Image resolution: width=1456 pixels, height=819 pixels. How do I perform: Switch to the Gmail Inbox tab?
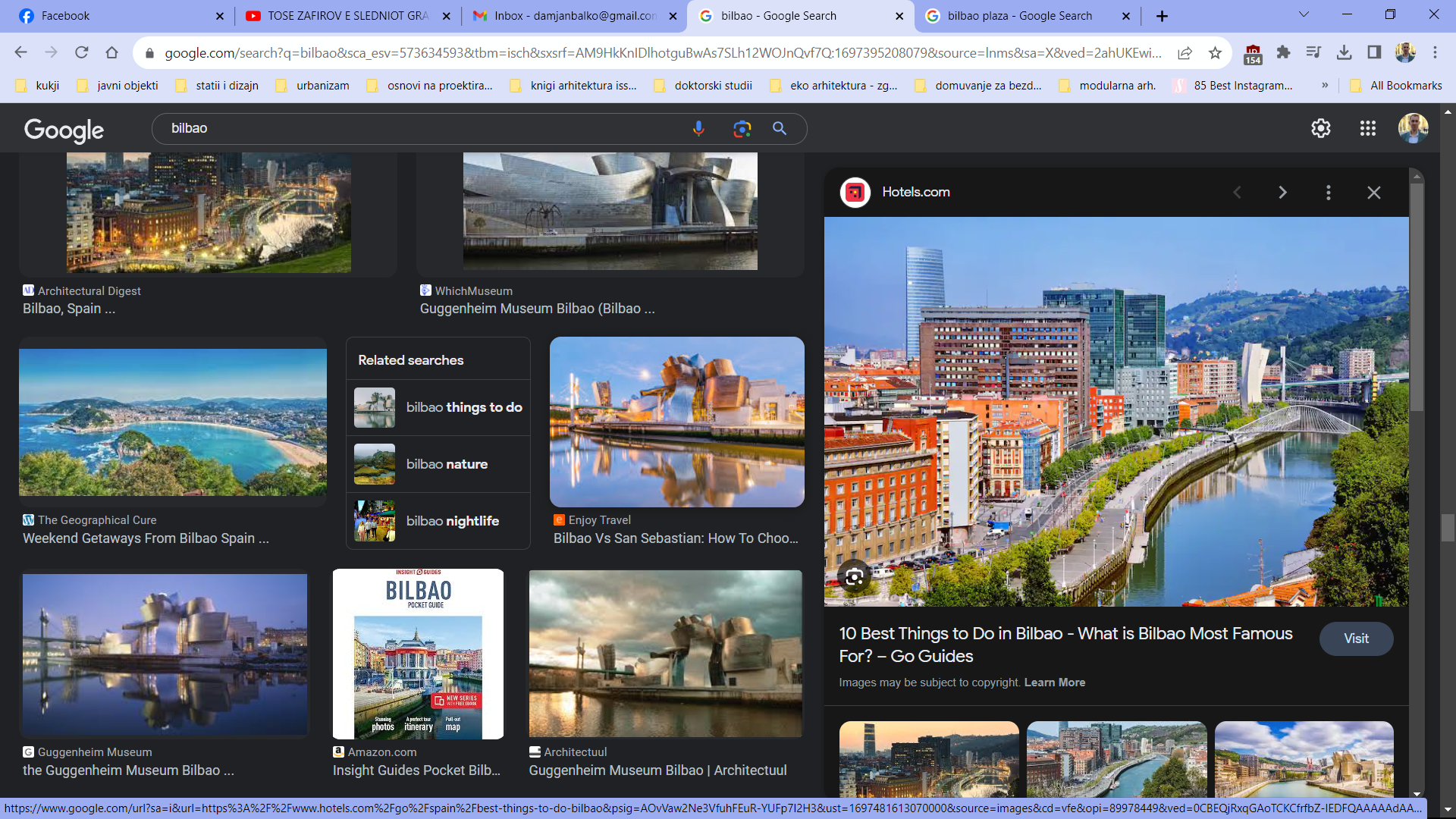pyautogui.click(x=575, y=15)
